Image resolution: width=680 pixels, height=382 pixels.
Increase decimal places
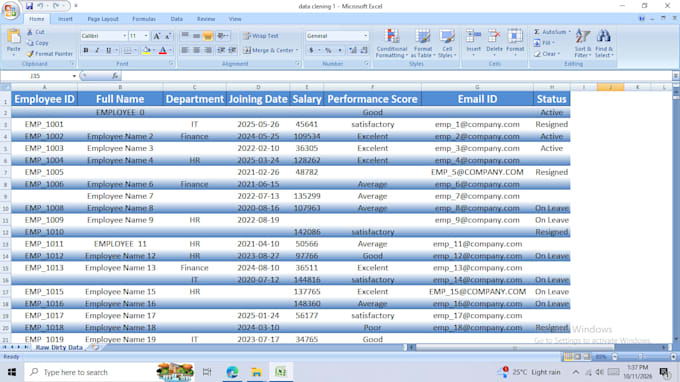[353, 50]
